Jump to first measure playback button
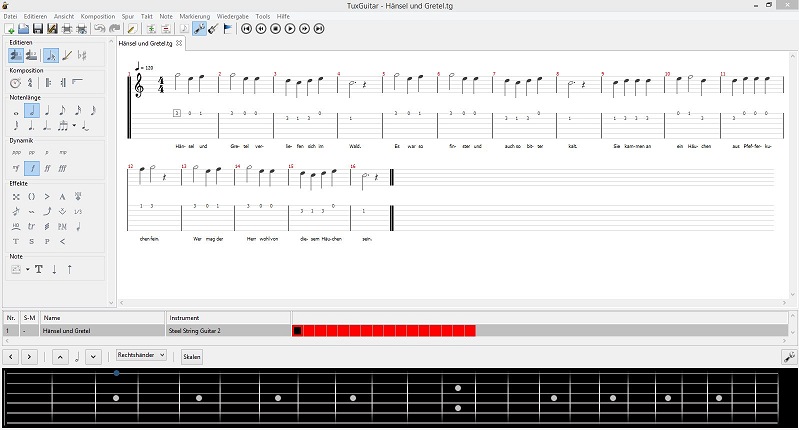799x430 pixels. click(247, 29)
